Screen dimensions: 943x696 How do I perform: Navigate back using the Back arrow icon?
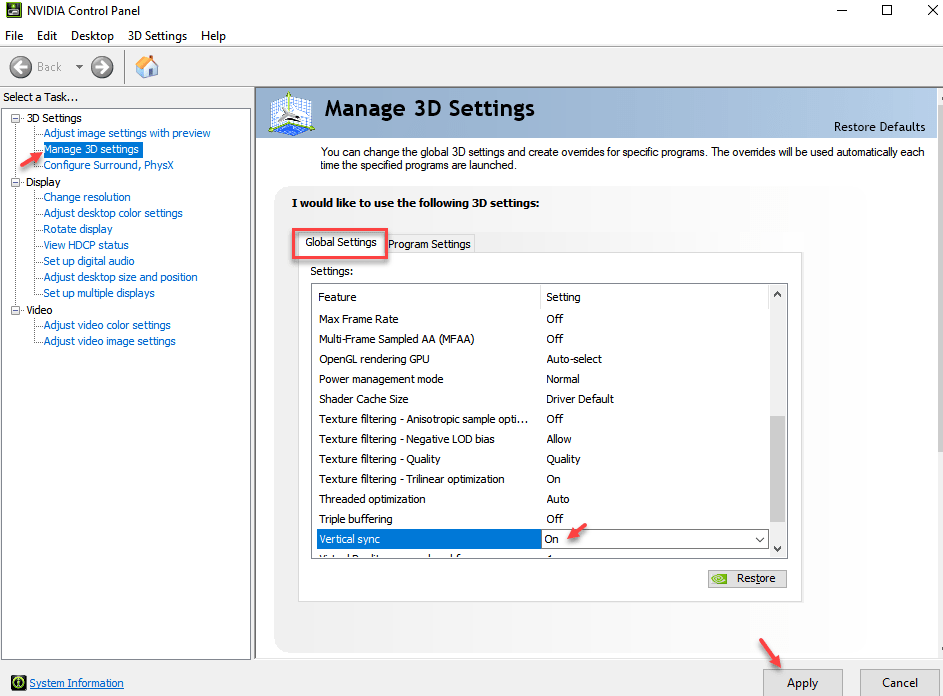pyautogui.click(x=21, y=67)
